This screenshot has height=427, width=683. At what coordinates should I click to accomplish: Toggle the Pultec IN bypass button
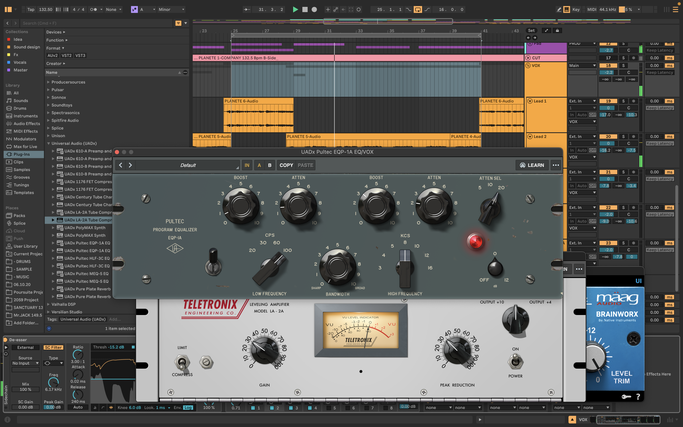[x=247, y=165]
